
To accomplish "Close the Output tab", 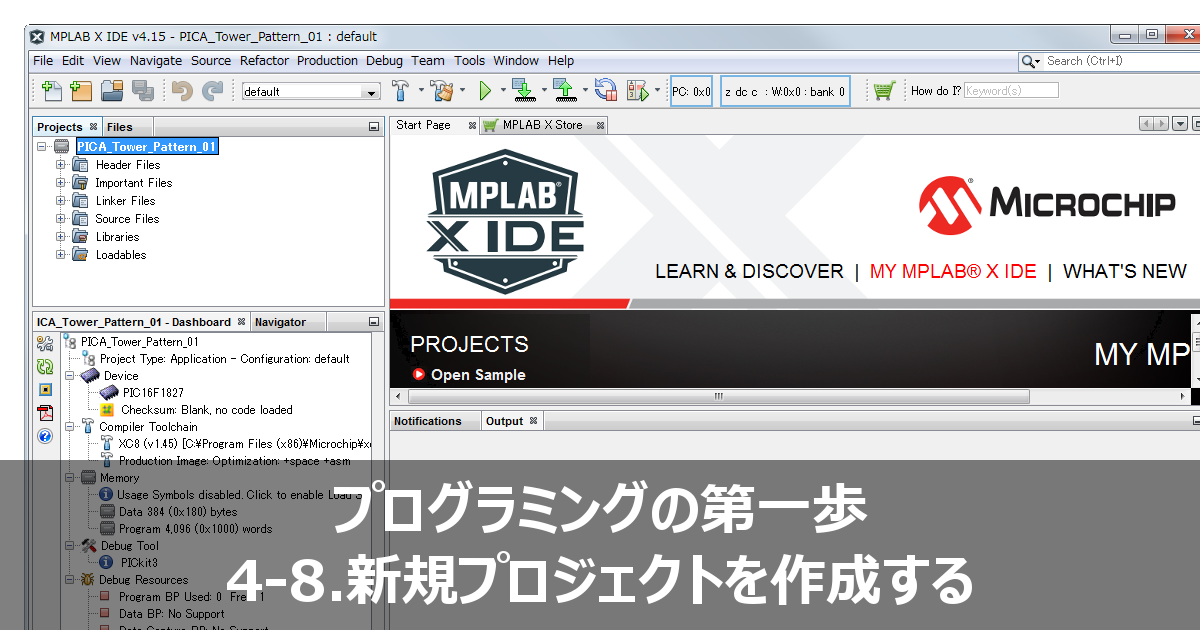I will [533, 421].
